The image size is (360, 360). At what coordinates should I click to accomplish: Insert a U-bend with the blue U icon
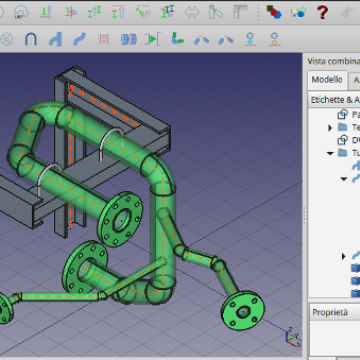point(31,39)
